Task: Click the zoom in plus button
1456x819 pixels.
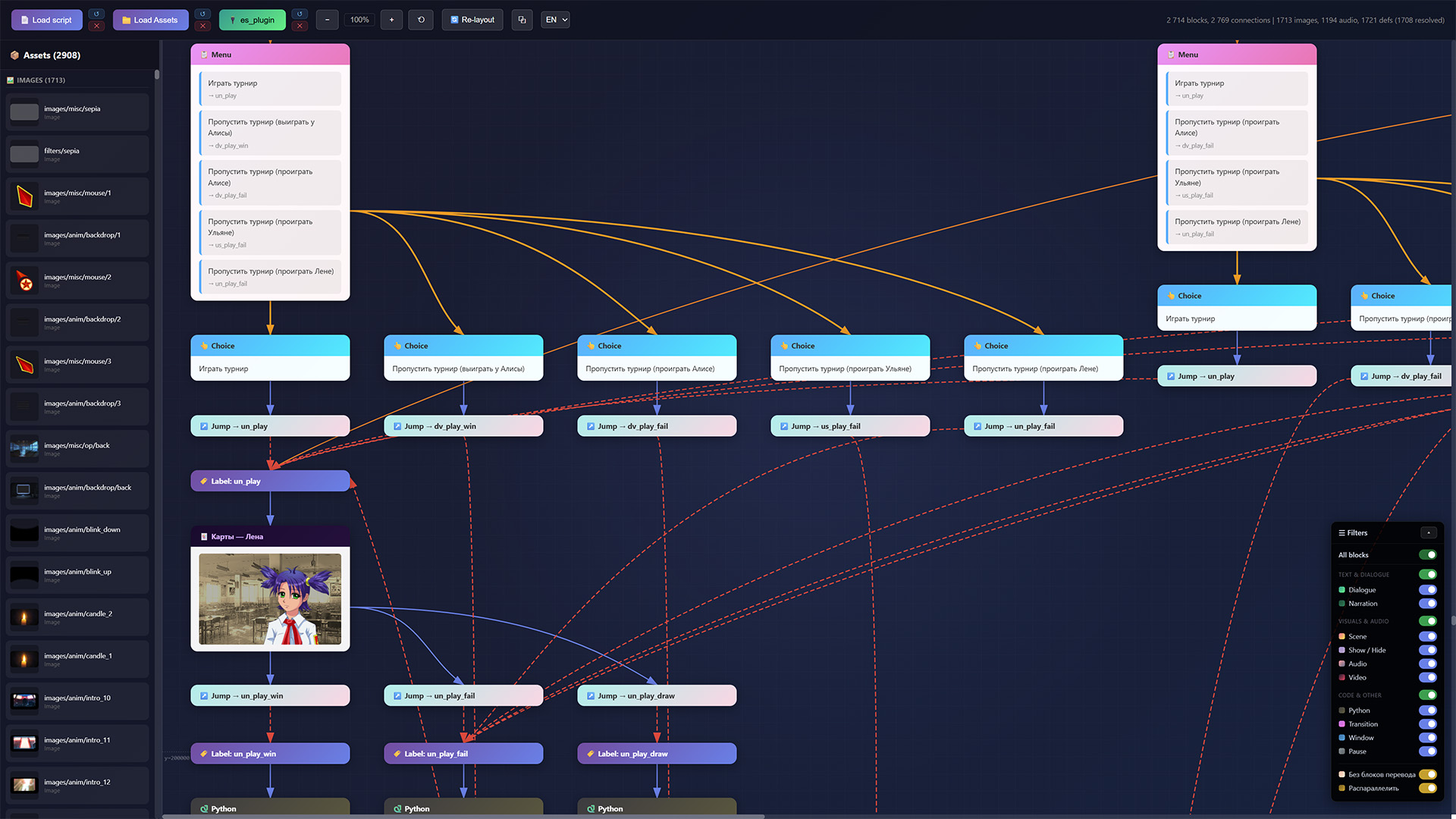Action: [x=391, y=20]
